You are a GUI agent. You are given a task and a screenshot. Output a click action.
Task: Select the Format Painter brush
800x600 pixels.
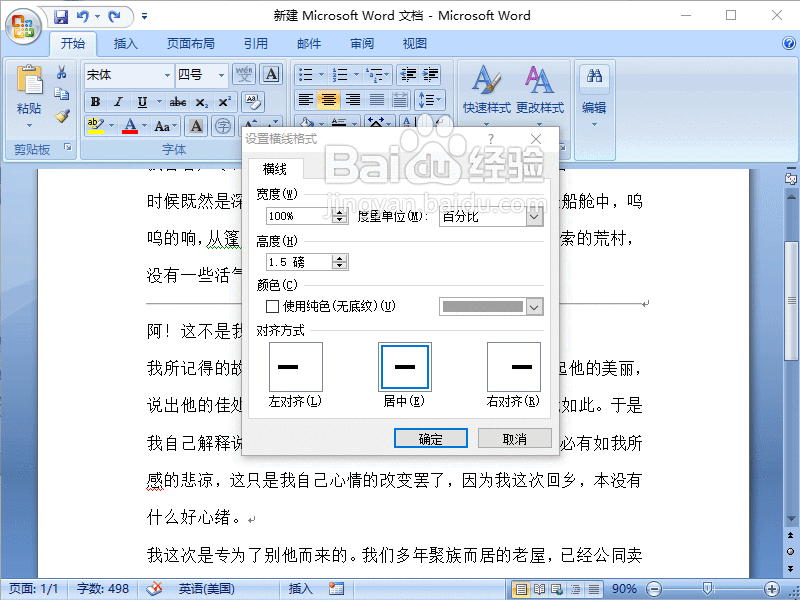(x=62, y=116)
